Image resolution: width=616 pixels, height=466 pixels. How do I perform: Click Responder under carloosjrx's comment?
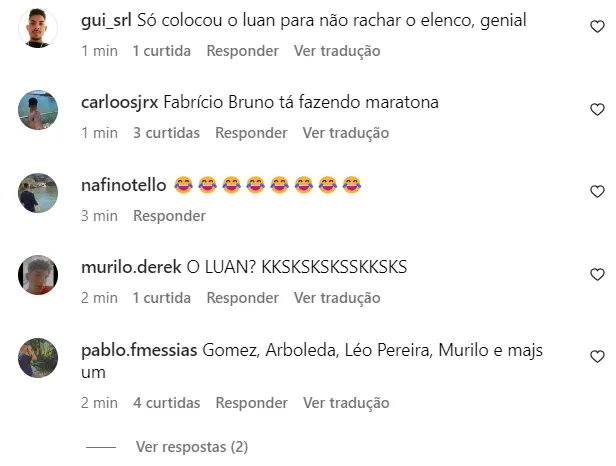coord(251,133)
